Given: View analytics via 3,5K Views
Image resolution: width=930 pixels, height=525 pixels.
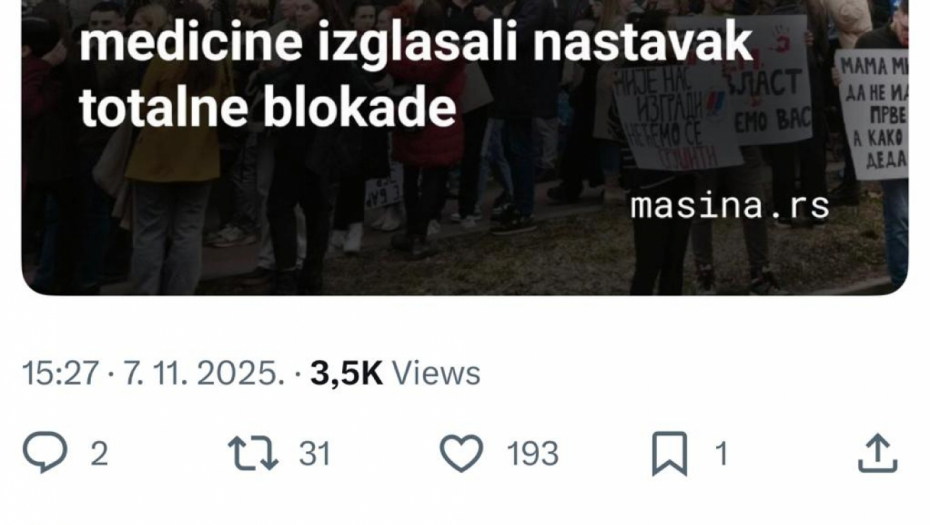Looking at the screenshot, I should [x=396, y=373].
